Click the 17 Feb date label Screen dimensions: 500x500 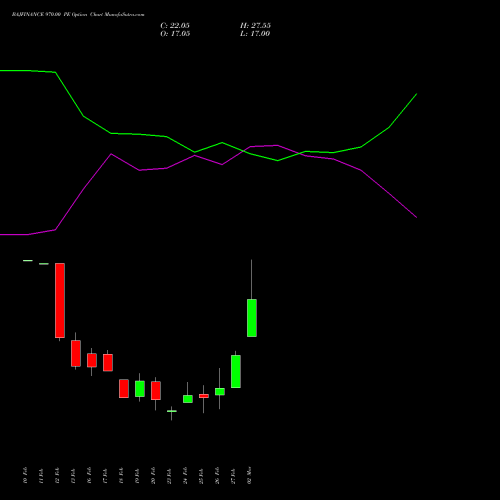pos(106,475)
